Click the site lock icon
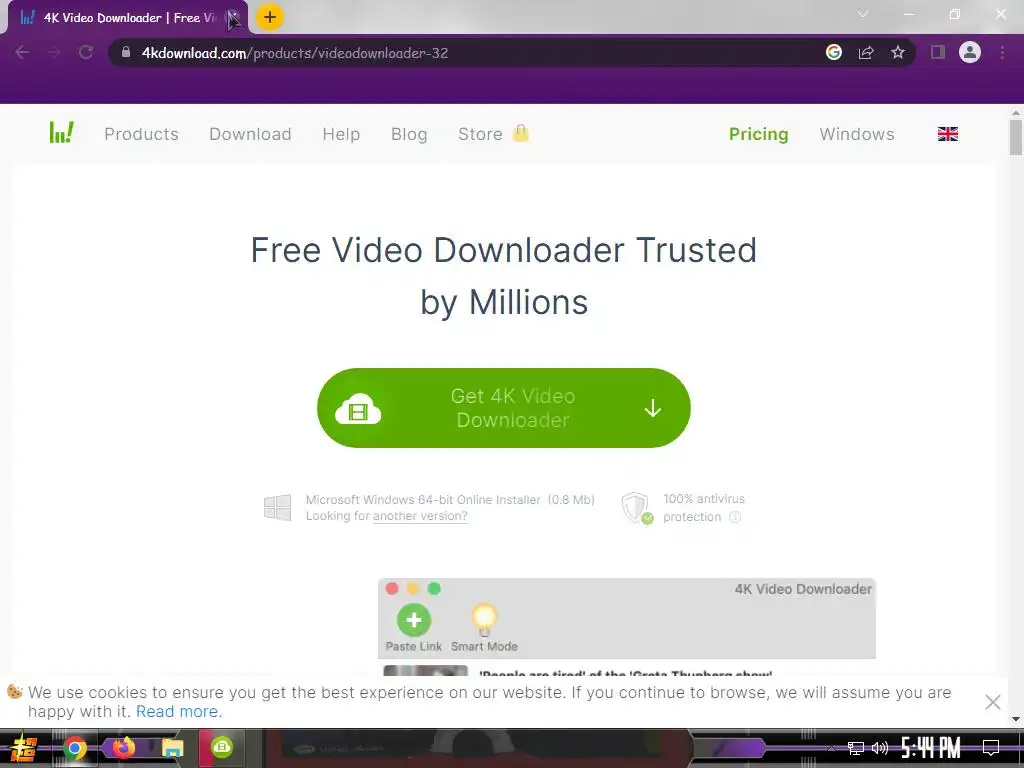 tap(126, 52)
